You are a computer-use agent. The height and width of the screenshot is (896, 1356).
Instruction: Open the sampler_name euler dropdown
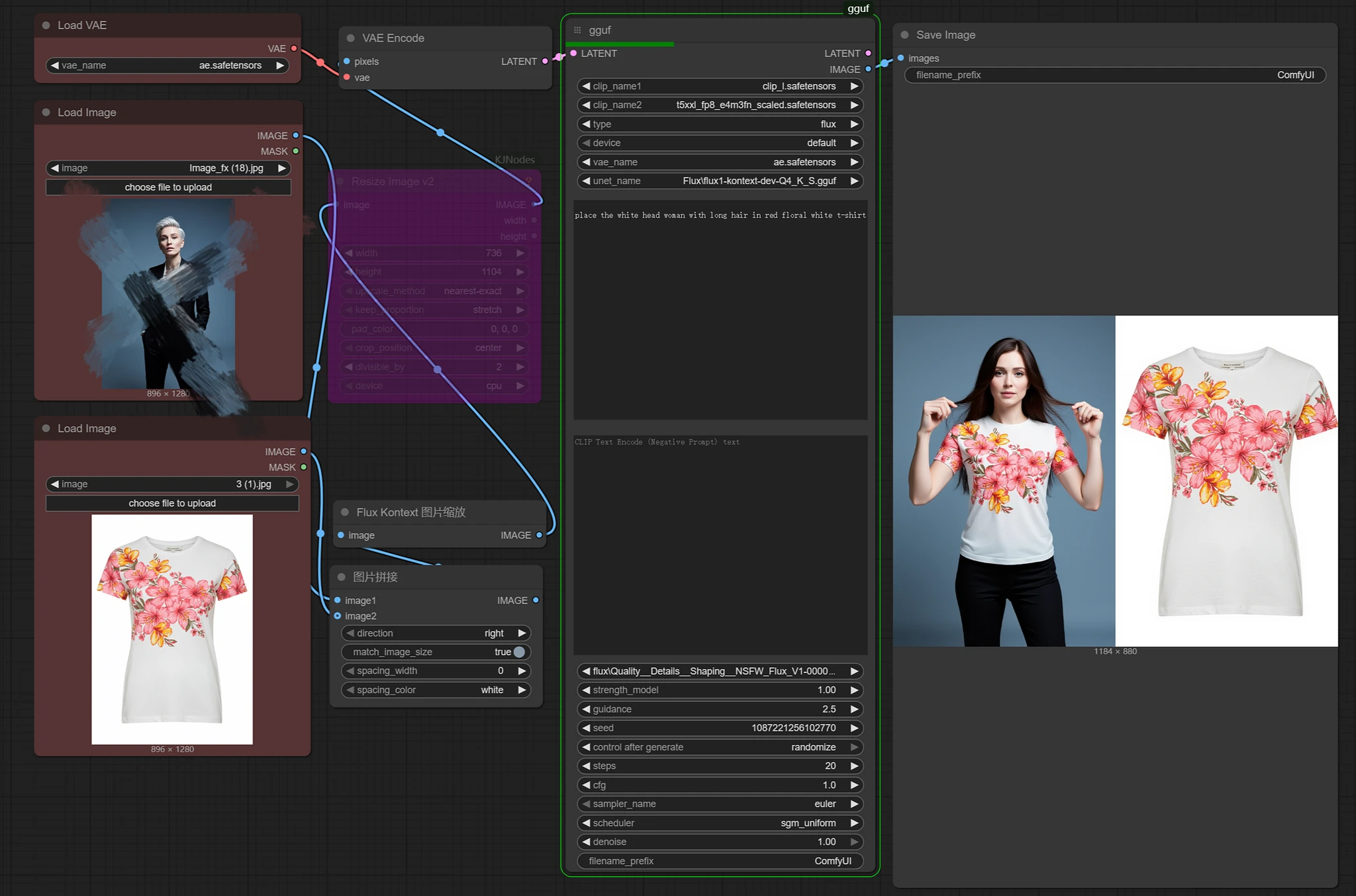pyautogui.click(x=720, y=804)
